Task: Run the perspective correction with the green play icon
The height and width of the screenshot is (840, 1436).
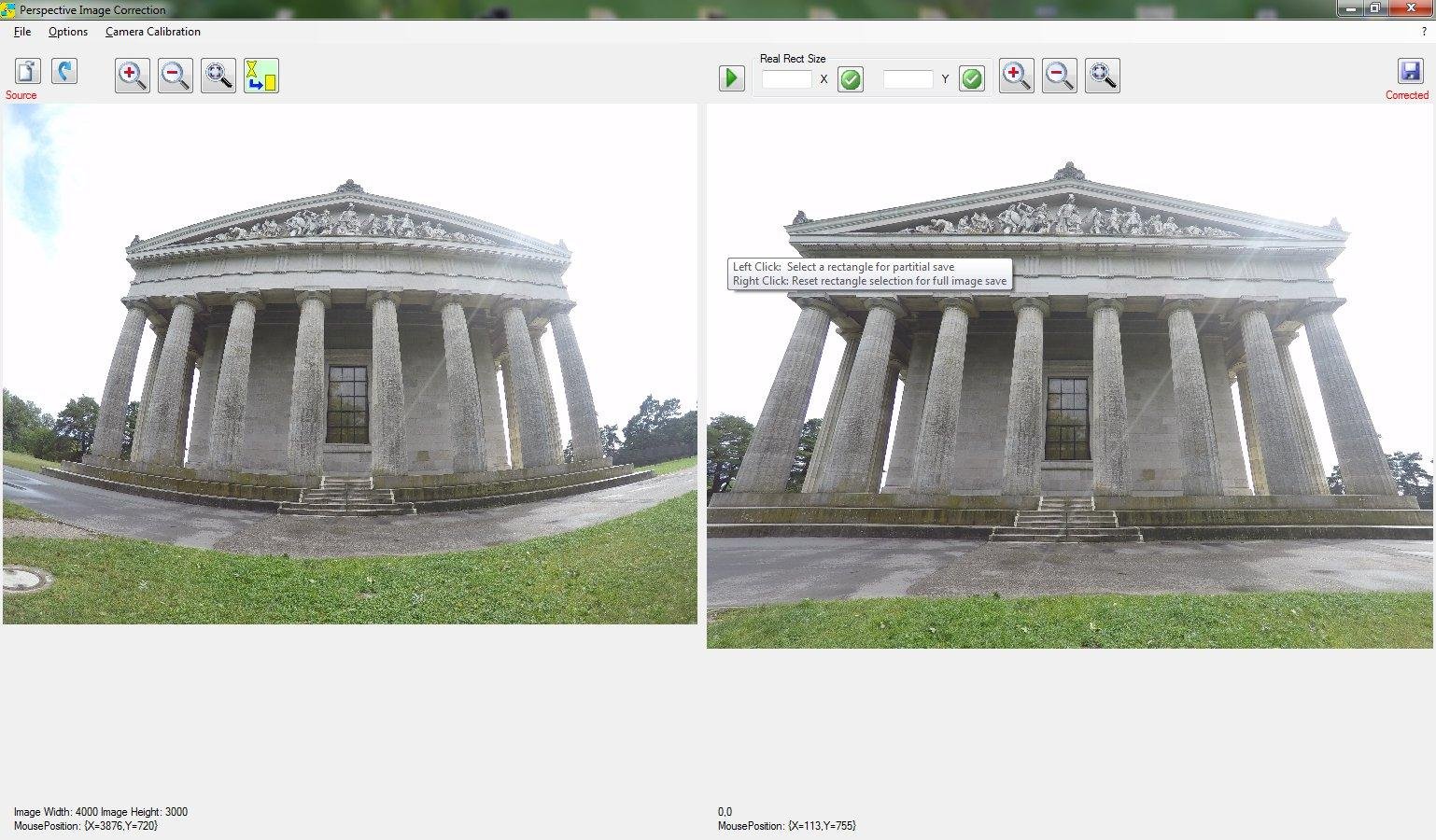Action: [x=731, y=78]
